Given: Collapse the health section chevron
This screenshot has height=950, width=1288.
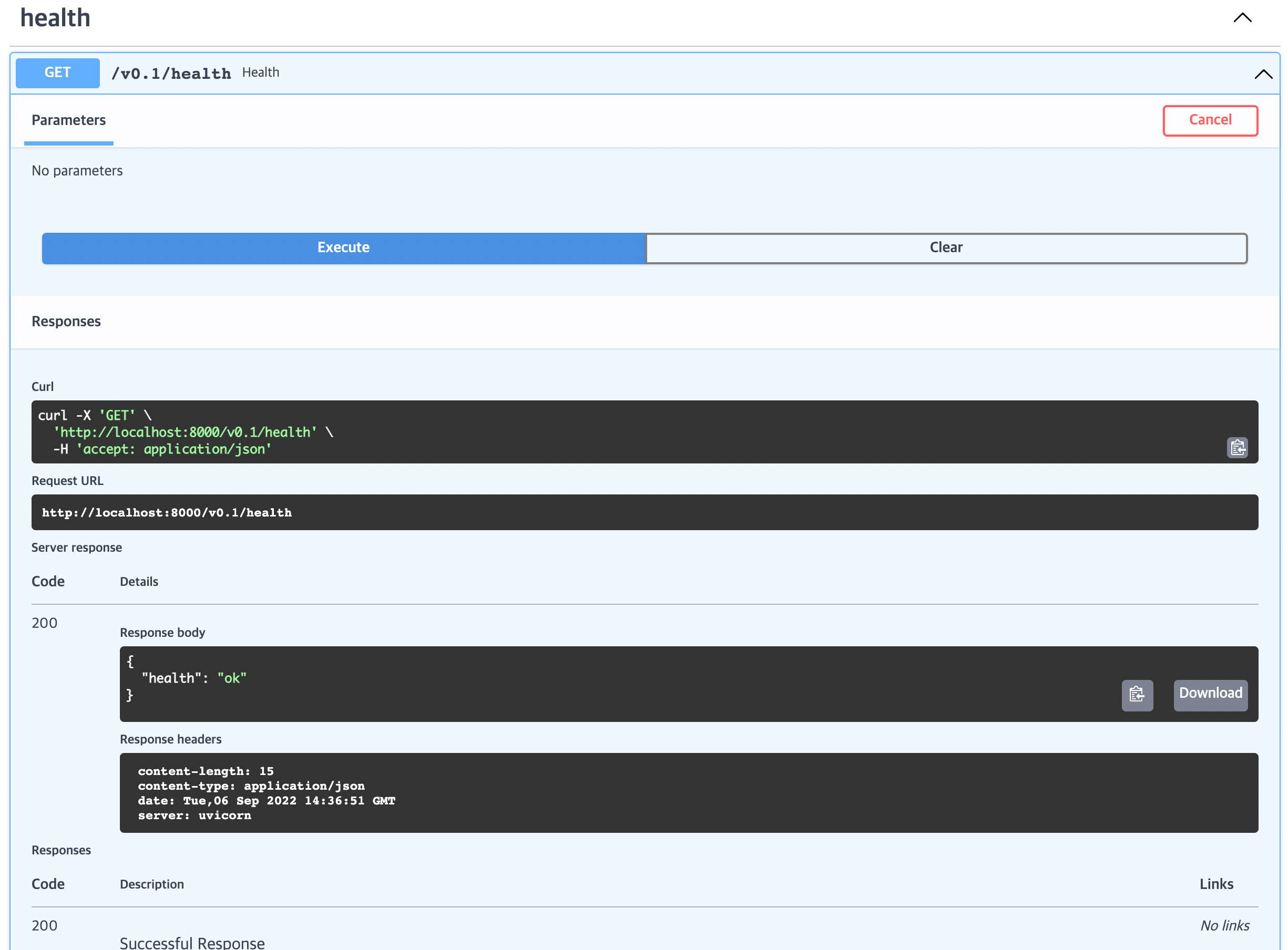Looking at the screenshot, I should pos(1242,18).
